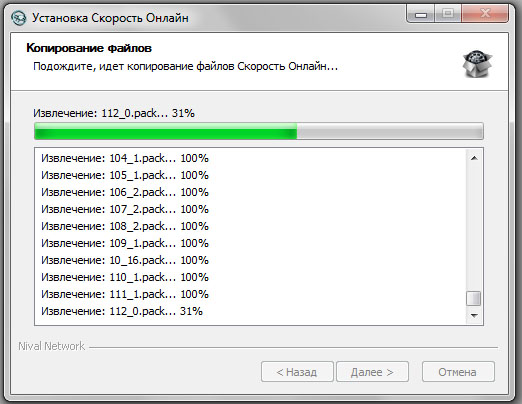Click the Nival Network label

tap(51, 346)
